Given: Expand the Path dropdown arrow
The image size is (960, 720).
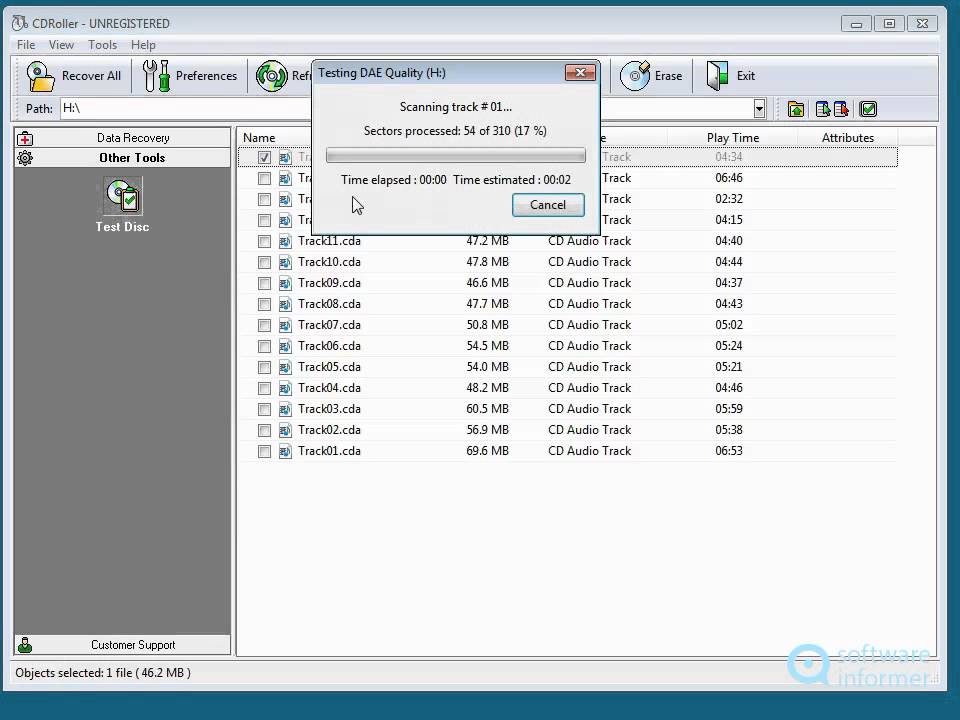Looking at the screenshot, I should click(x=759, y=109).
